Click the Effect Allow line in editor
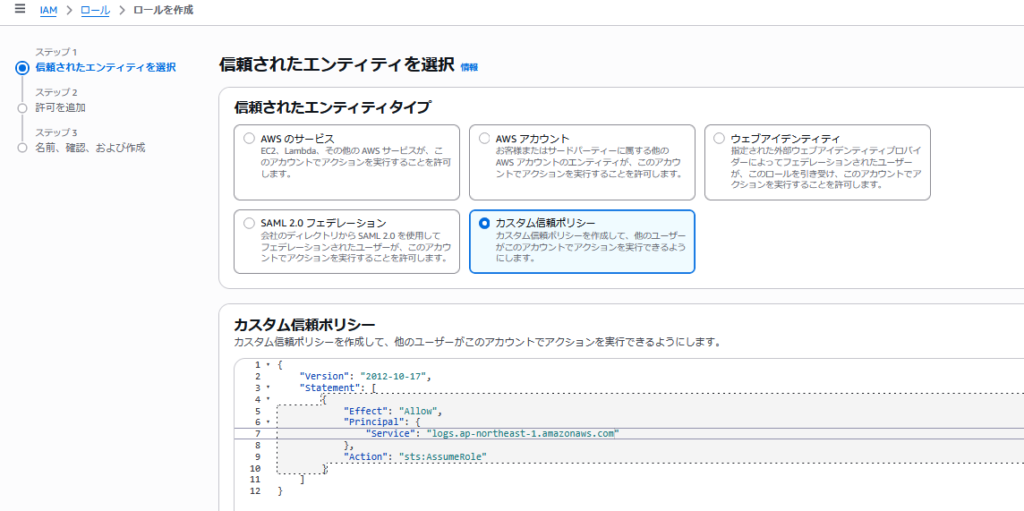1024x511 pixels. point(391,411)
